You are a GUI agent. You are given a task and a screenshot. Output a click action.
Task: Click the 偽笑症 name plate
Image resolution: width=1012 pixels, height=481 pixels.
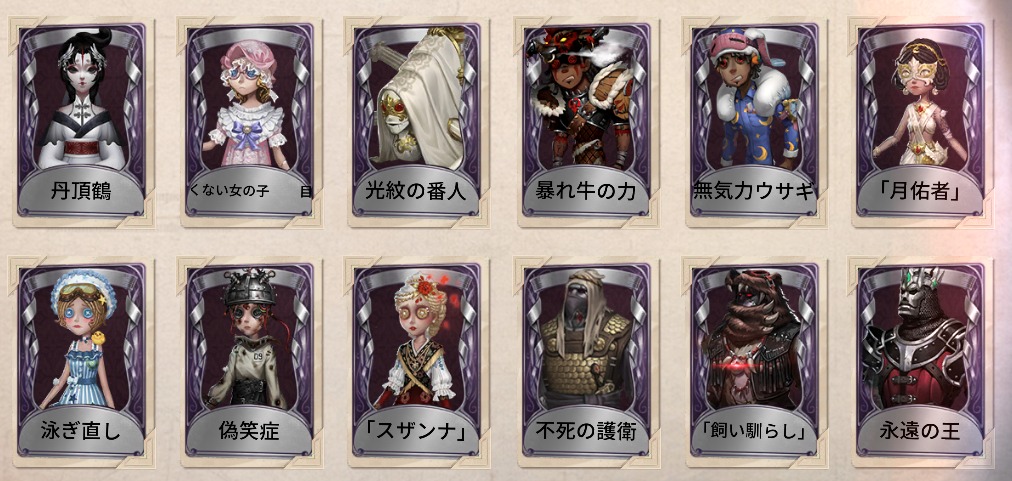[248, 432]
